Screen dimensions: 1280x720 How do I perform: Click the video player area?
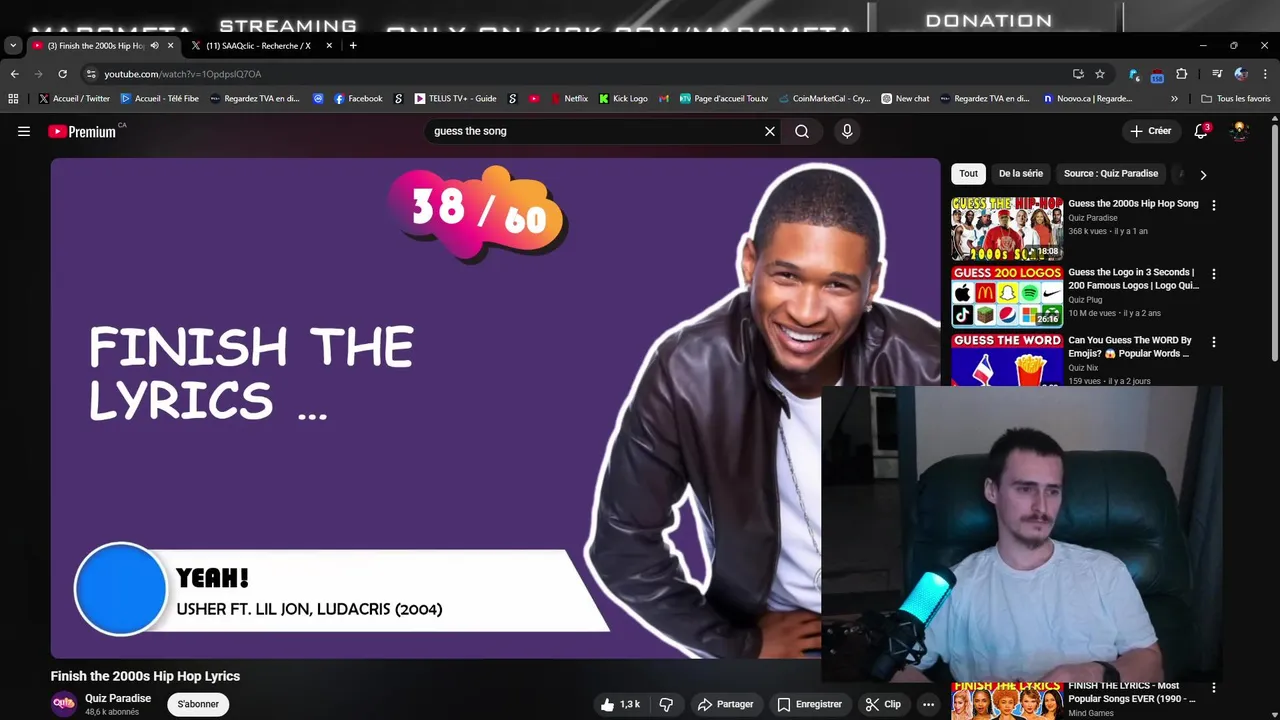[495, 408]
